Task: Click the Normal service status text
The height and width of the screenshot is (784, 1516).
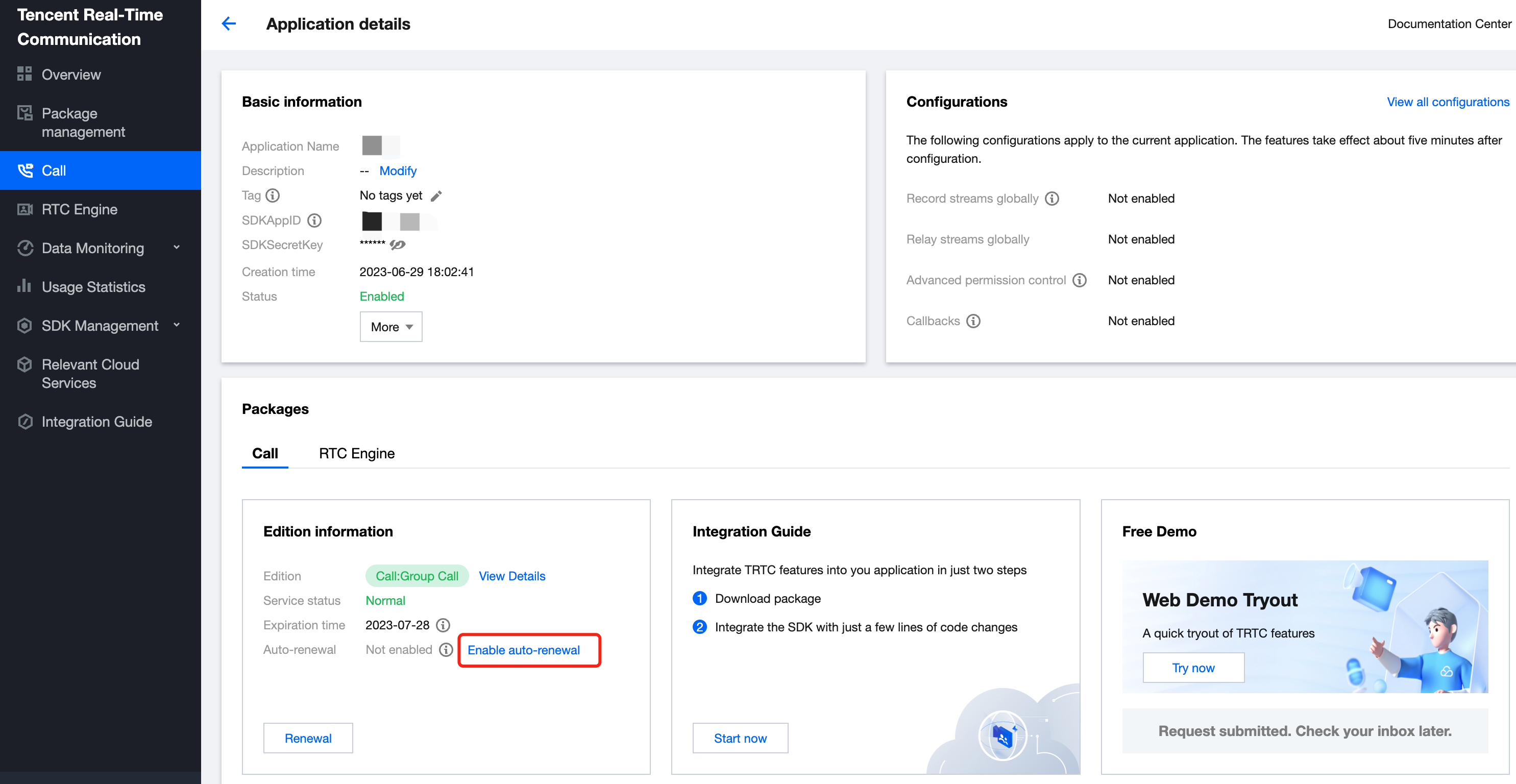Action: point(385,600)
